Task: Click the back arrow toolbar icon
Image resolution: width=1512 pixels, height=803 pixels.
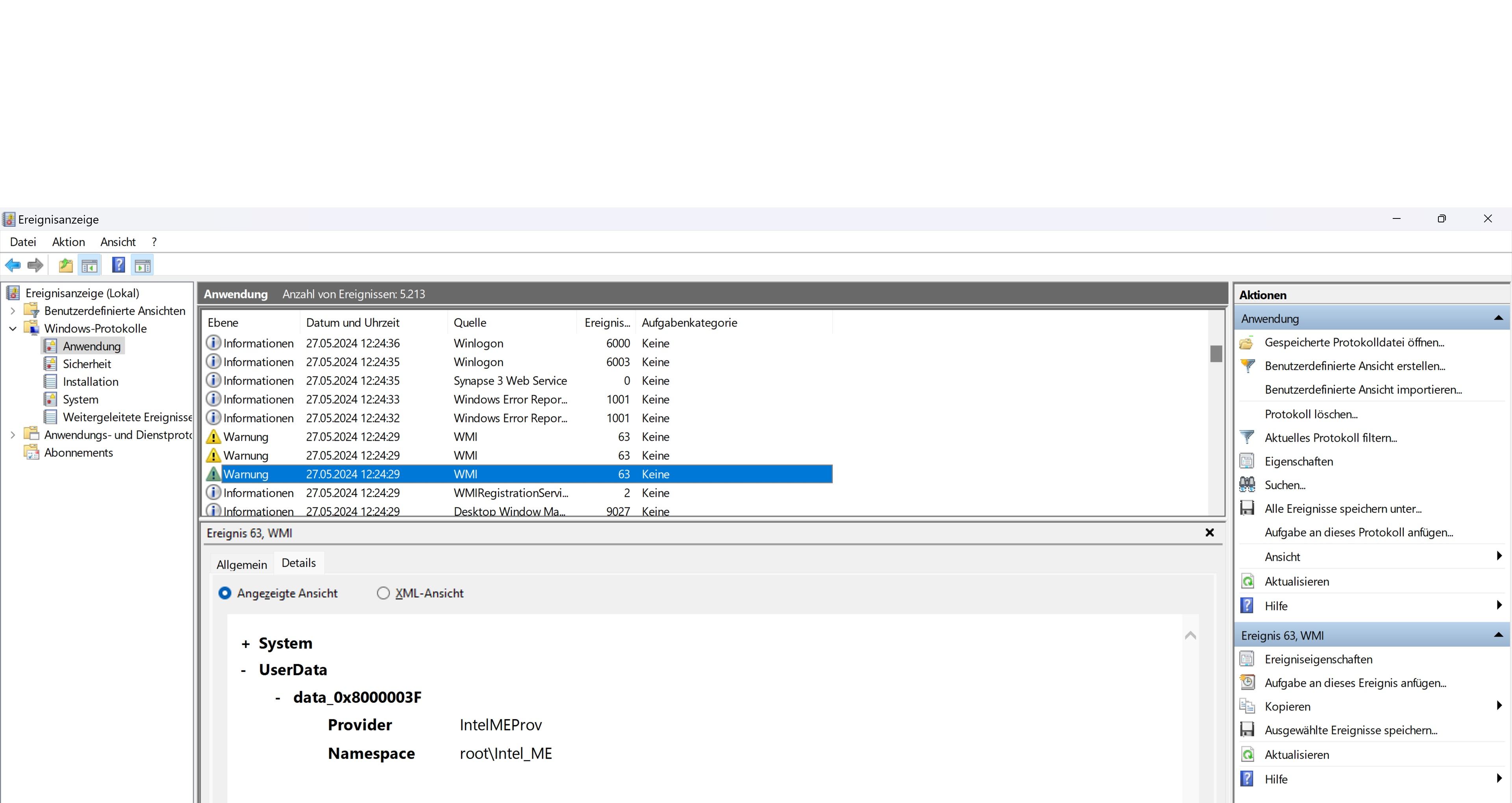Action: pos(13,265)
